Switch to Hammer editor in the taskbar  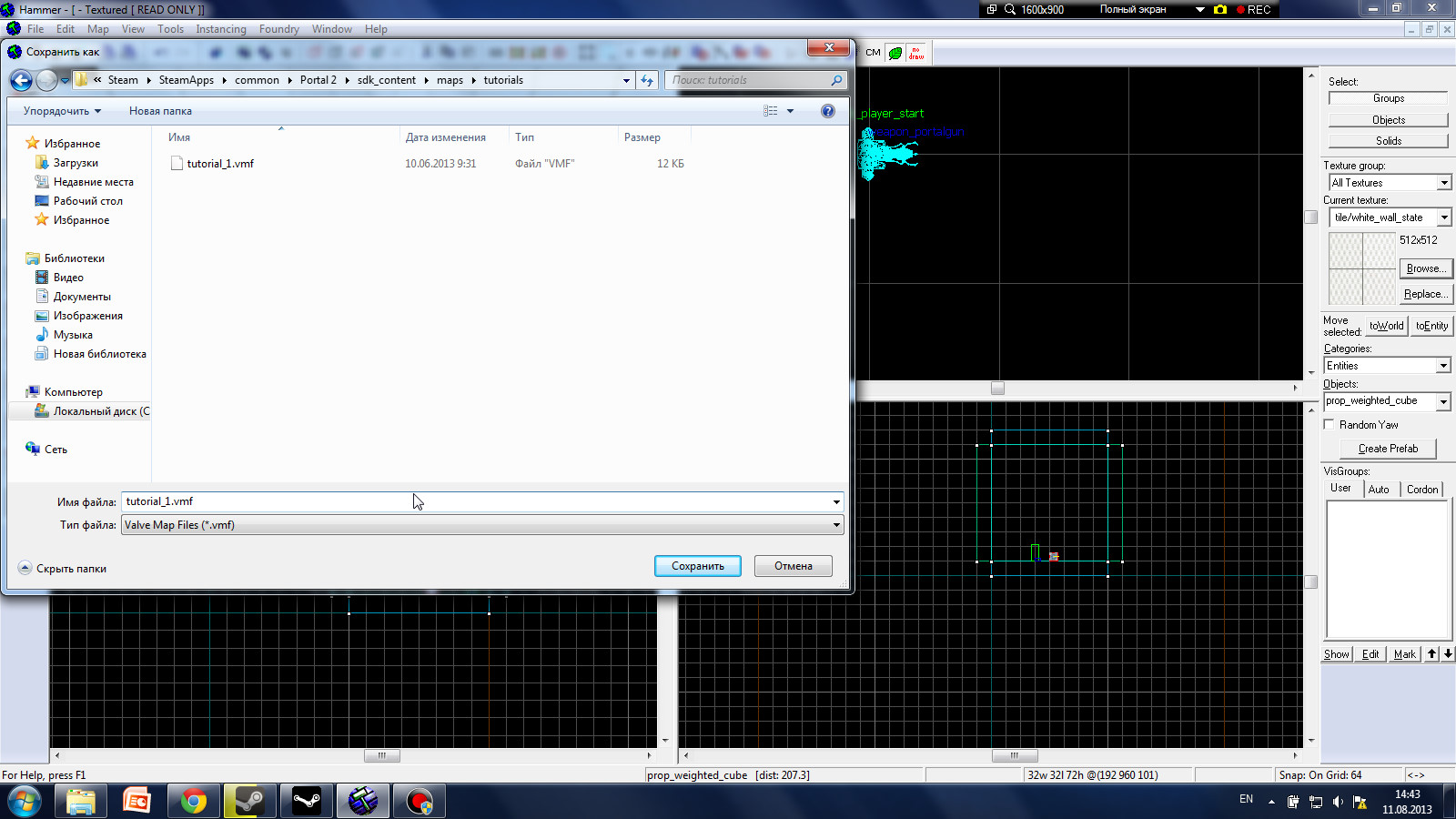(363, 802)
